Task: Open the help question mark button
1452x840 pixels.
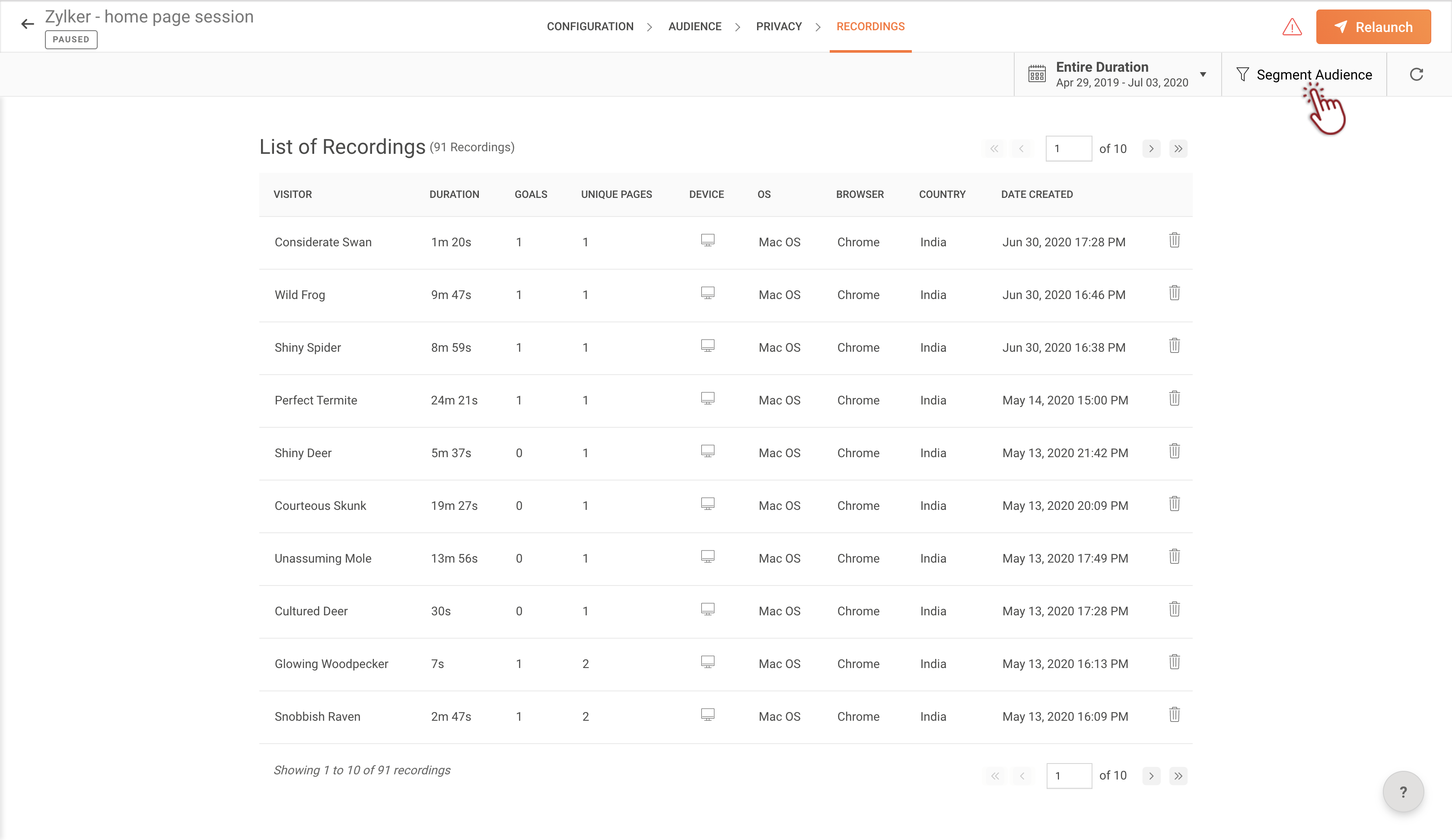Action: click(1402, 792)
